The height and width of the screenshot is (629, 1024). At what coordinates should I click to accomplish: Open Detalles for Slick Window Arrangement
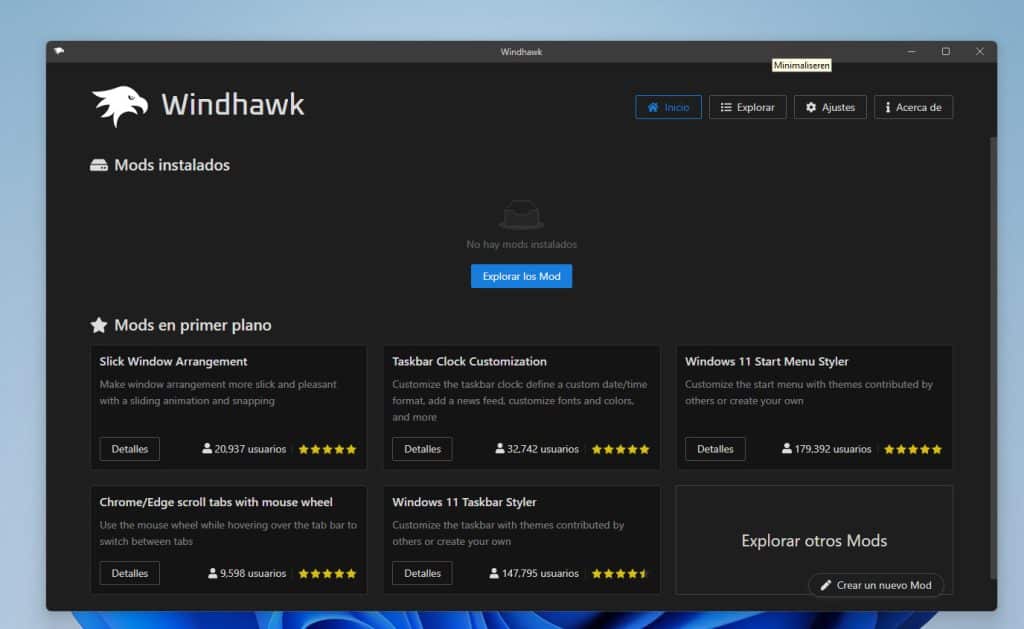click(x=129, y=449)
